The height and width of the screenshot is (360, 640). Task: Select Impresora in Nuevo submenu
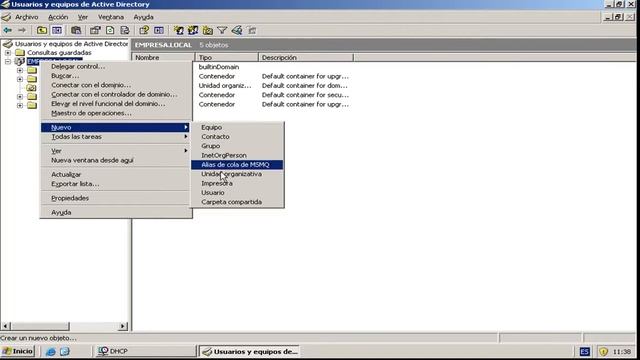(x=237, y=183)
